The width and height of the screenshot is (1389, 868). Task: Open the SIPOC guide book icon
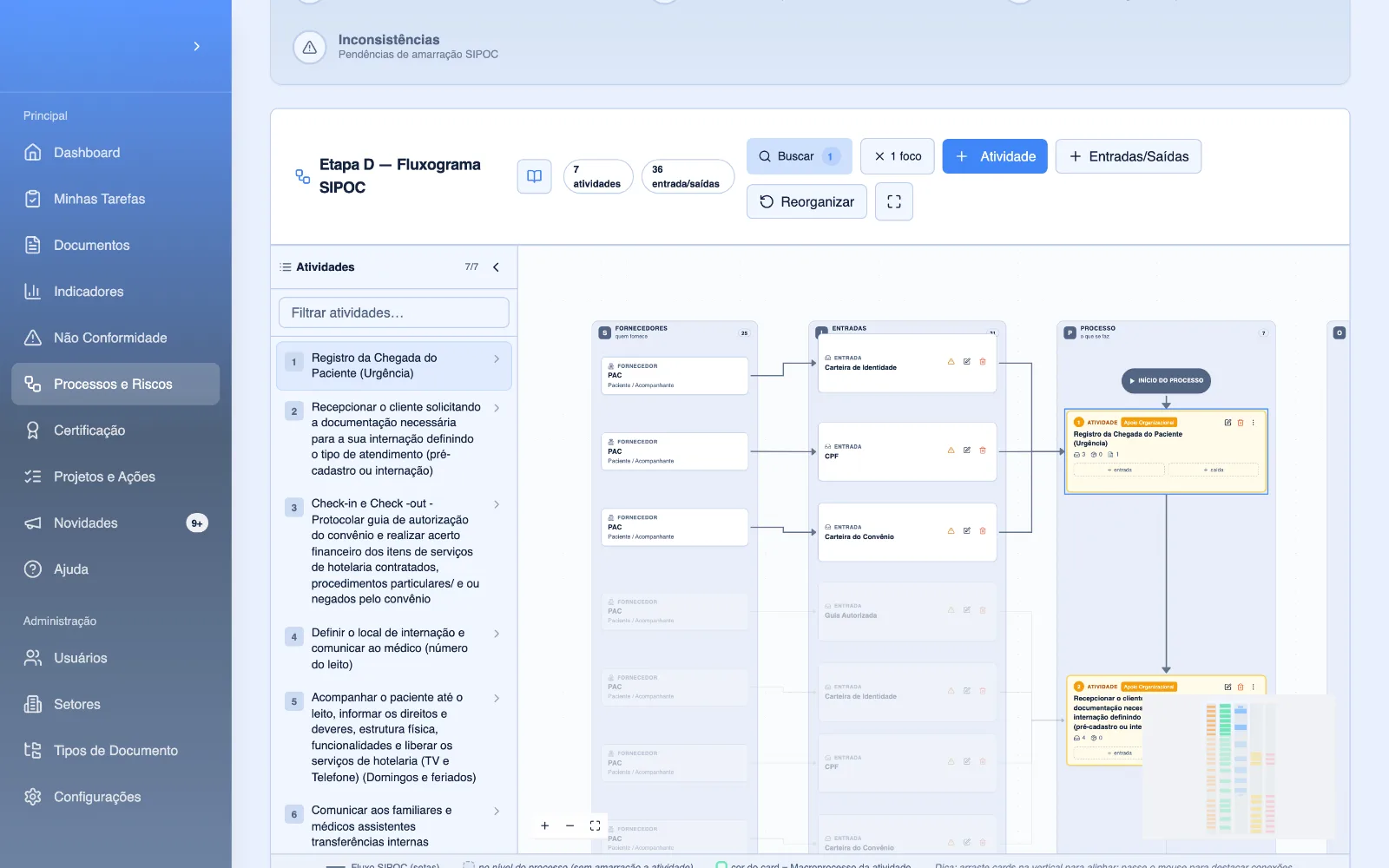click(x=534, y=176)
